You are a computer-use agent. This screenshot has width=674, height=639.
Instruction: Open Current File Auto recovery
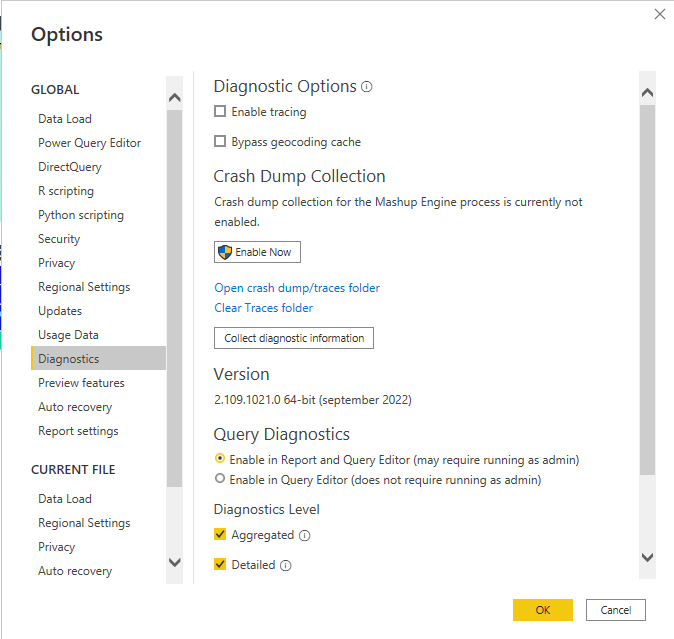coord(75,571)
